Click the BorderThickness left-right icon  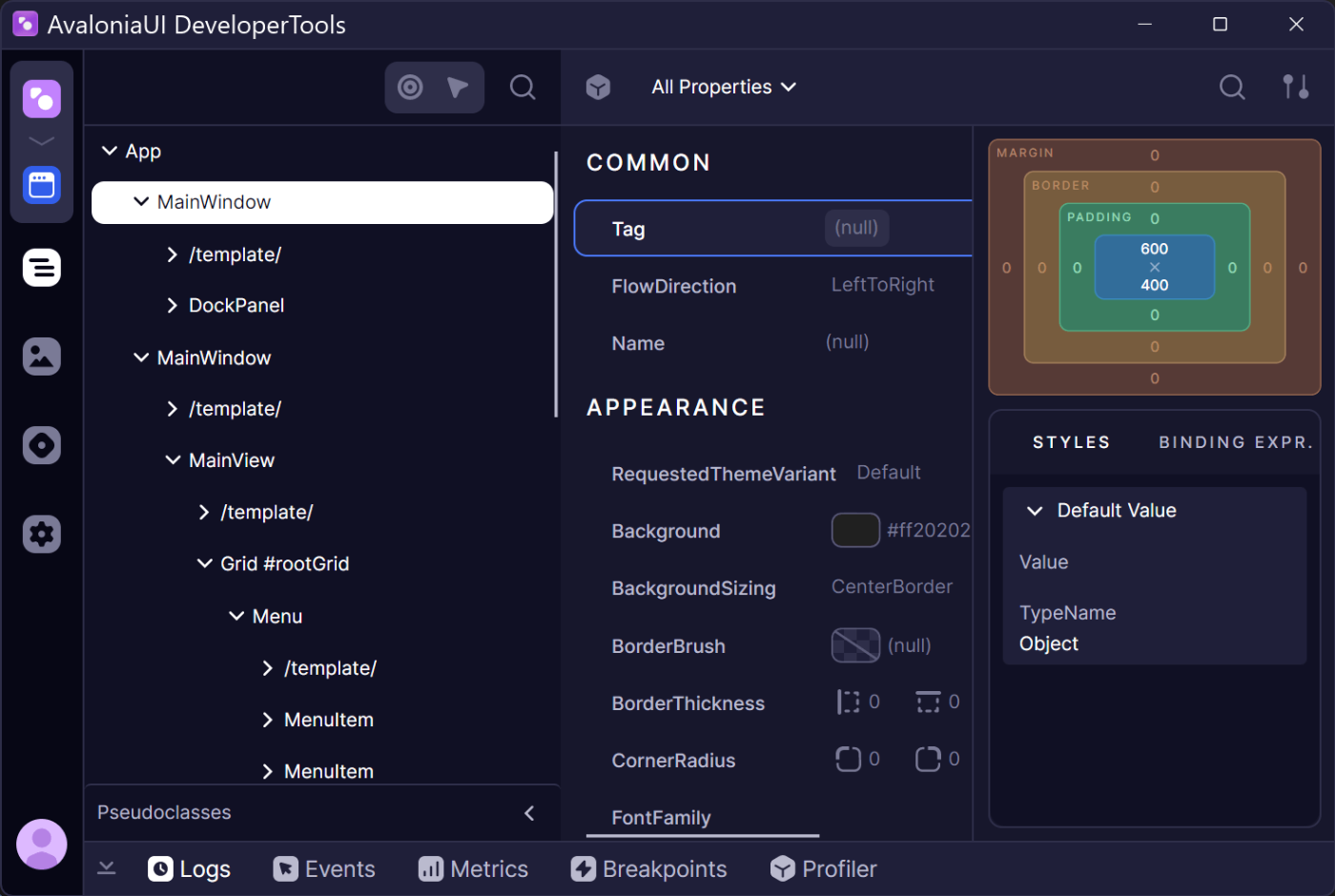848,703
